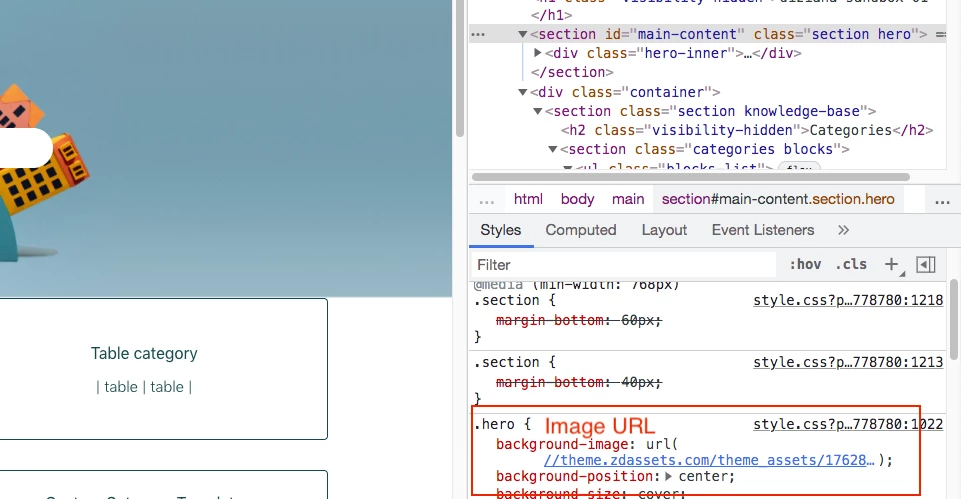Open style.css source link at line 1213

(x=848, y=362)
